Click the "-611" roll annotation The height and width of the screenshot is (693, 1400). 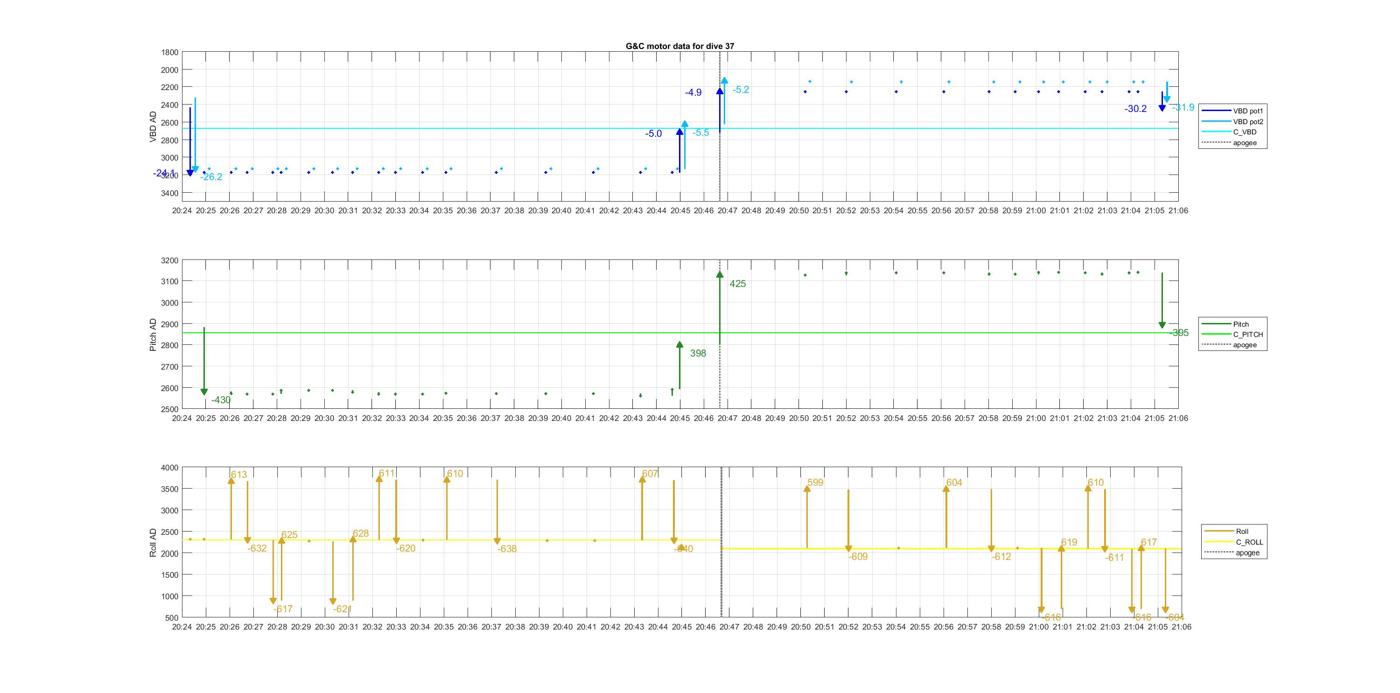pyautogui.click(x=1115, y=557)
